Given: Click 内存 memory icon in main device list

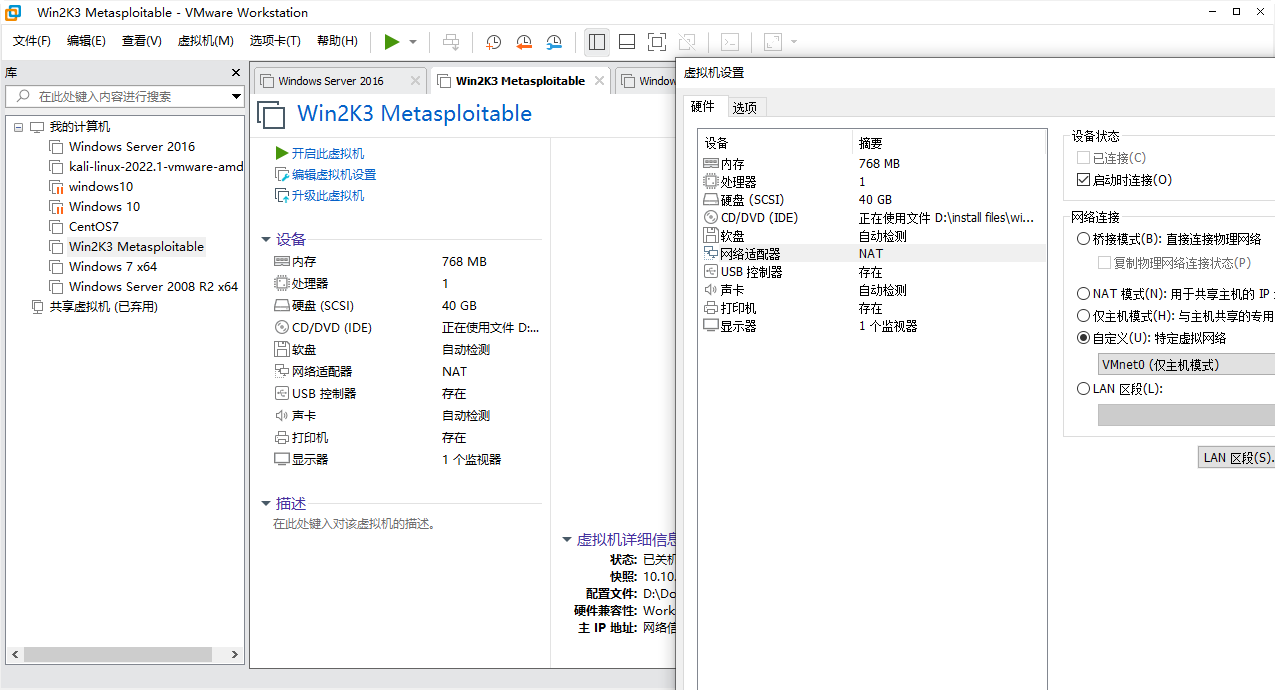Looking at the screenshot, I should coord(281,262).
